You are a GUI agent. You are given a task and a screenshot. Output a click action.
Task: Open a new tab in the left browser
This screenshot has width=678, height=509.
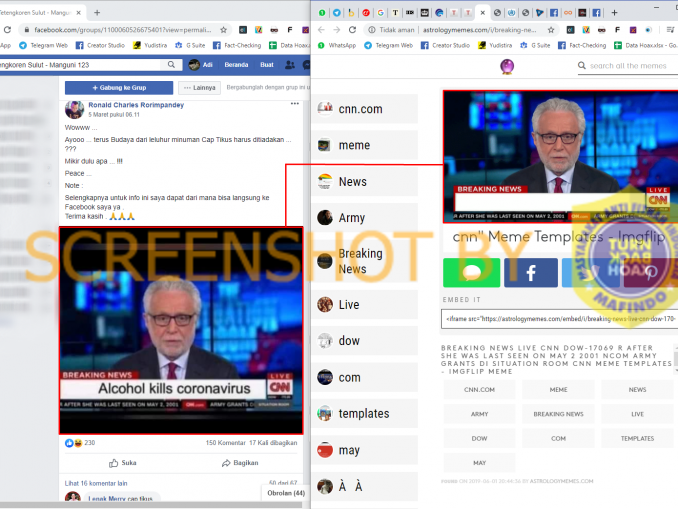pos(97,13)
